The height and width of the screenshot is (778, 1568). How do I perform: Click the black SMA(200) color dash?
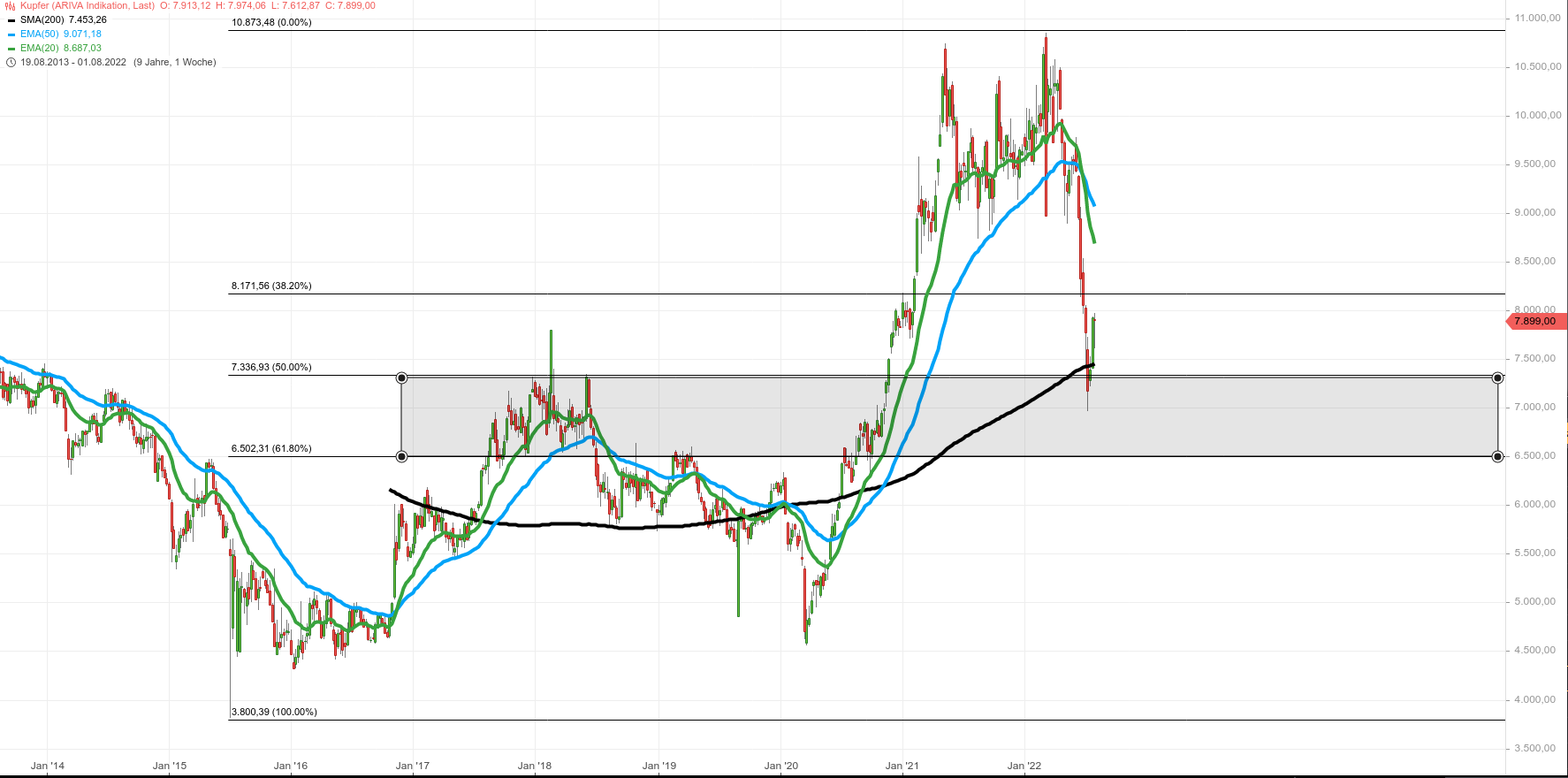[x=11, y=19]
